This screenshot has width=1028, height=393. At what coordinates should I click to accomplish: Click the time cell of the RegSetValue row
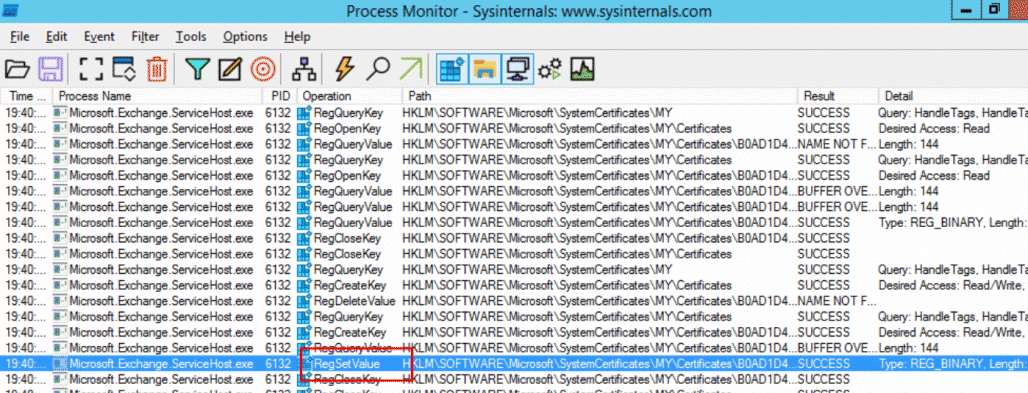(x=26, y=363)
